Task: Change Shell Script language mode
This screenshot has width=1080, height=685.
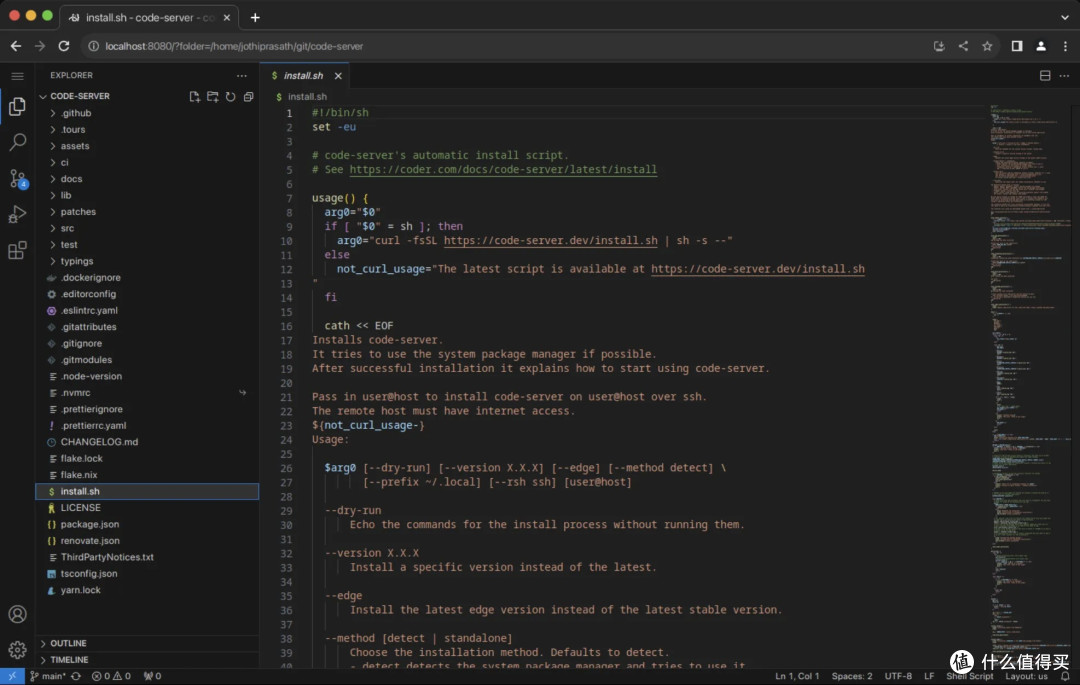Action: click(x=970, y=676)
